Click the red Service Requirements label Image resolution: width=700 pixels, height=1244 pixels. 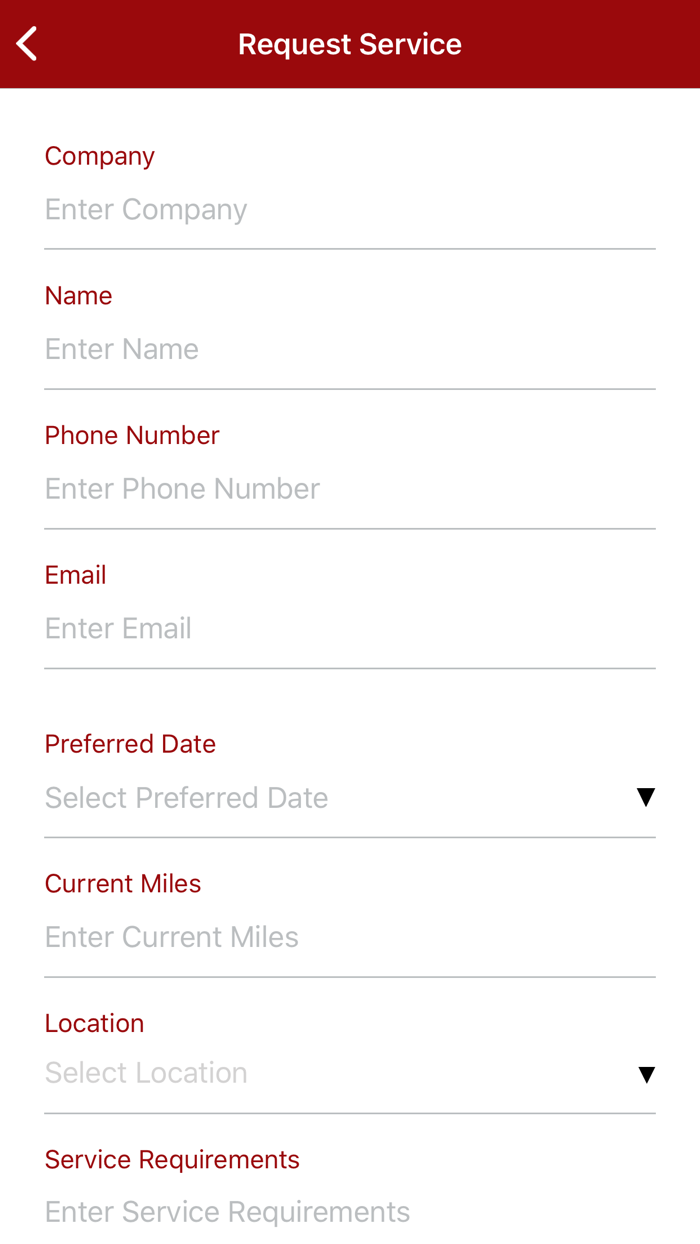(172, 1160)
